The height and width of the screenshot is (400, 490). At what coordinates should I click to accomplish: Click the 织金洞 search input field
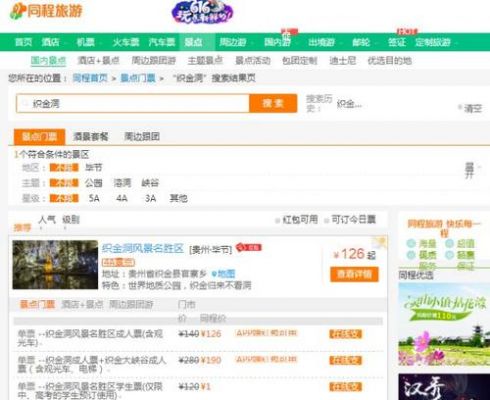coord(133,104)
